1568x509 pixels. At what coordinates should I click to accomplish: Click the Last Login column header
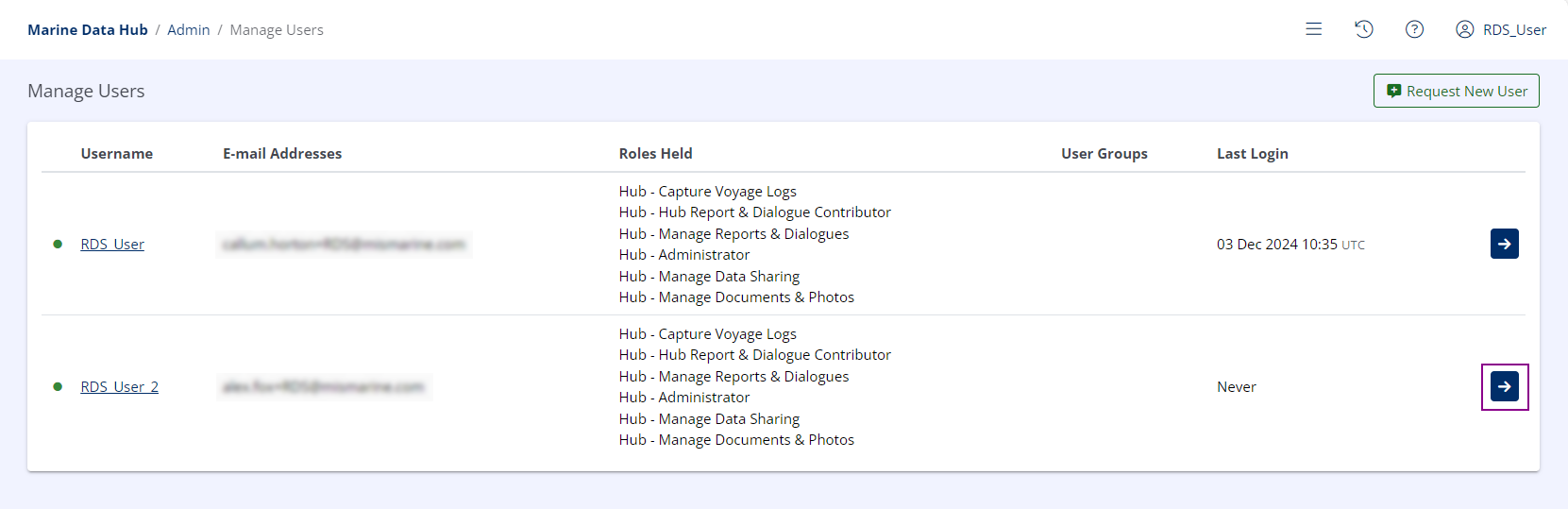pos(1252,154)
